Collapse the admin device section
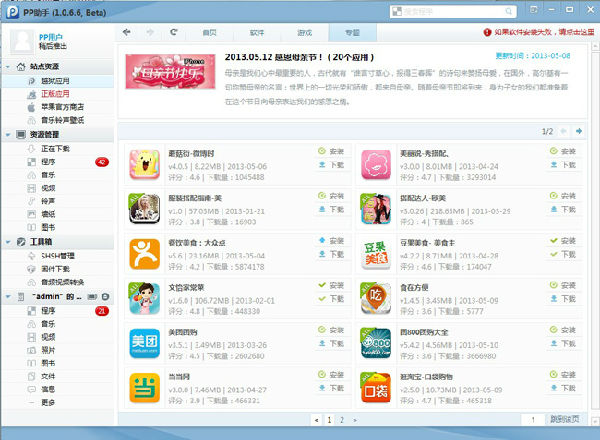Image resolution: width=600 pixels, height=440 pixels. tap(8, 297)
